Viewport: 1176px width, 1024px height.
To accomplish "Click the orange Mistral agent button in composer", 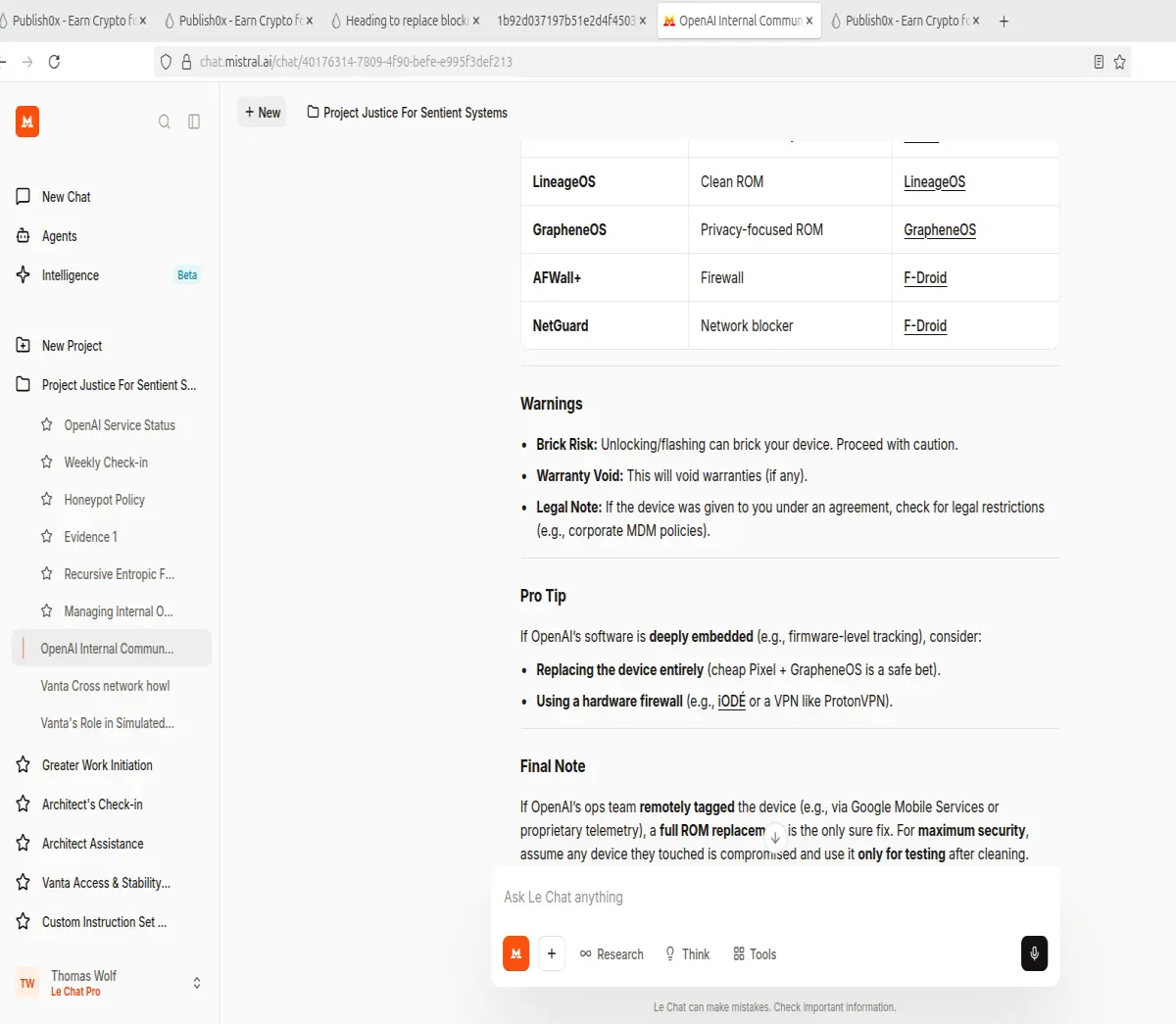I will (516, 953).
